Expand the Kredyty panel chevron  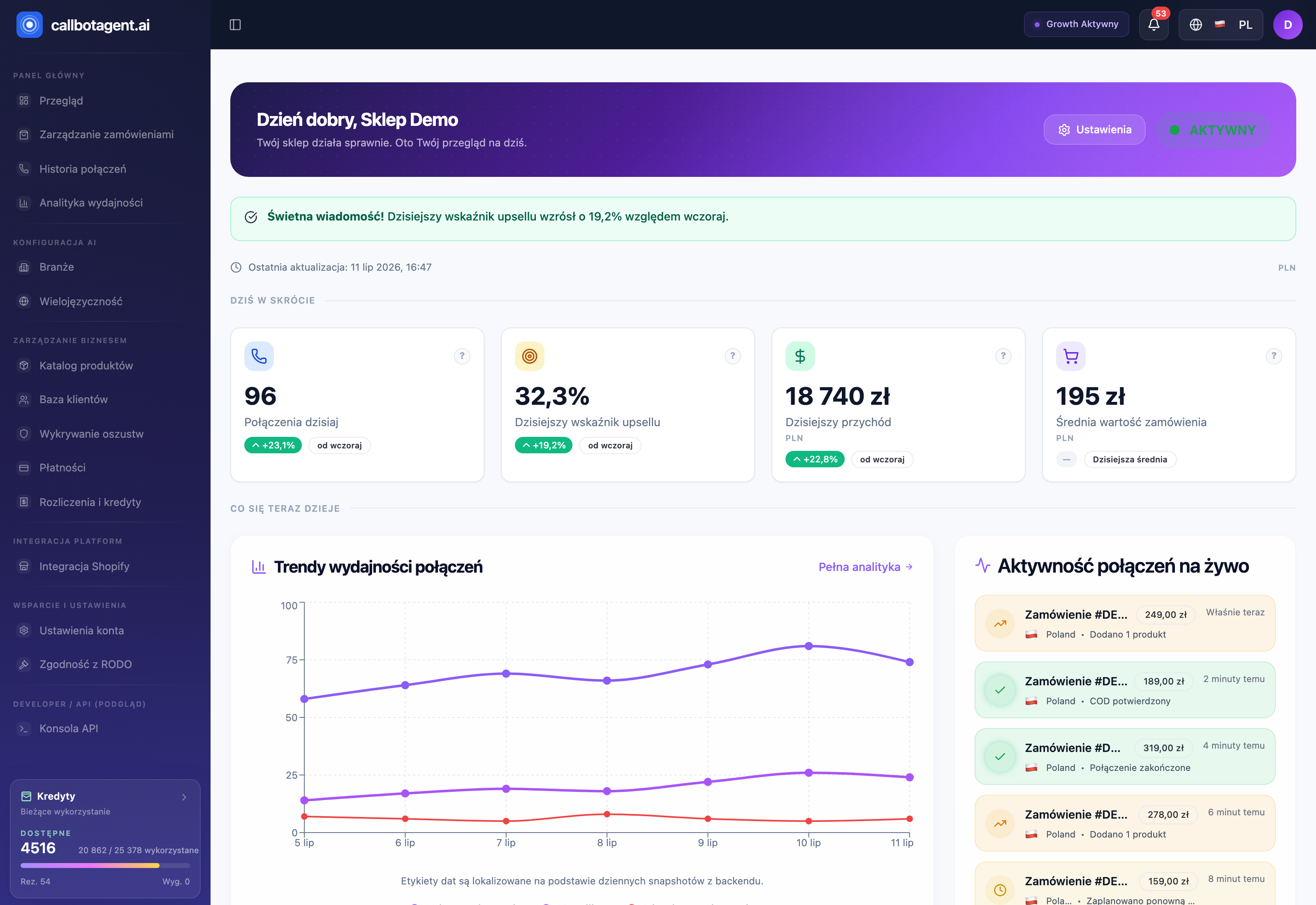184,797
